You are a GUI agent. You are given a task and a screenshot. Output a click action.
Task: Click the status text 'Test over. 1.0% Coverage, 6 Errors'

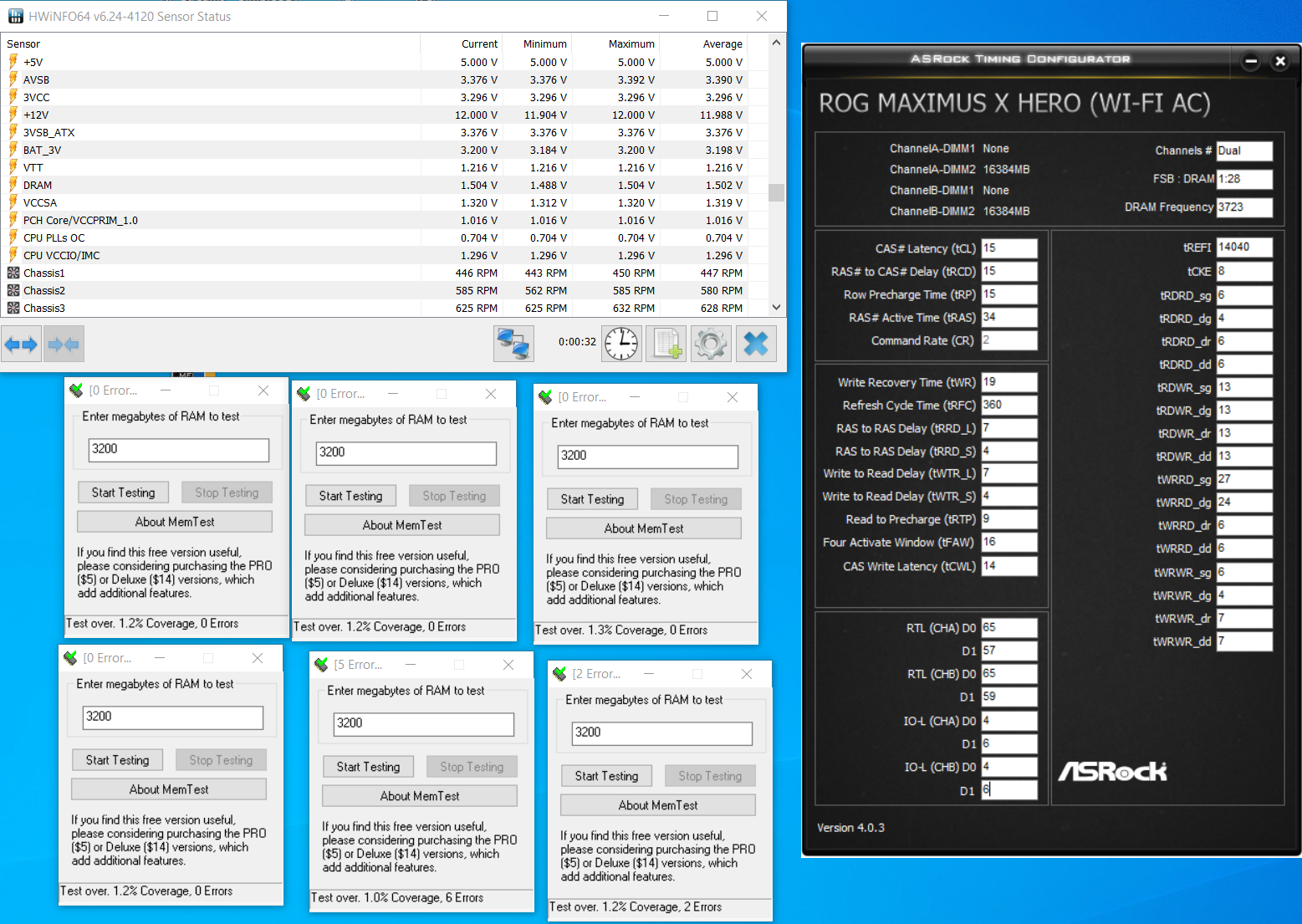point(397,897)
